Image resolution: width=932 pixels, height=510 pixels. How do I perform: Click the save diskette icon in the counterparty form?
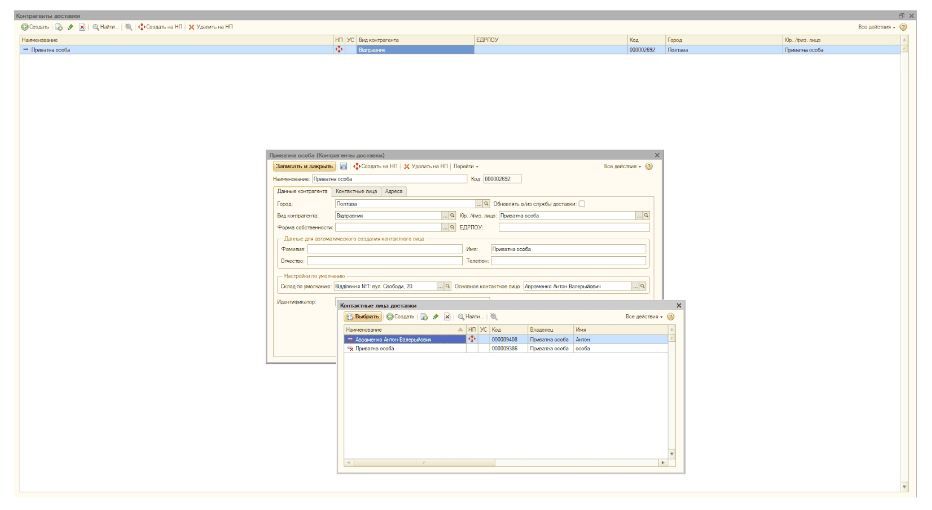344,166
